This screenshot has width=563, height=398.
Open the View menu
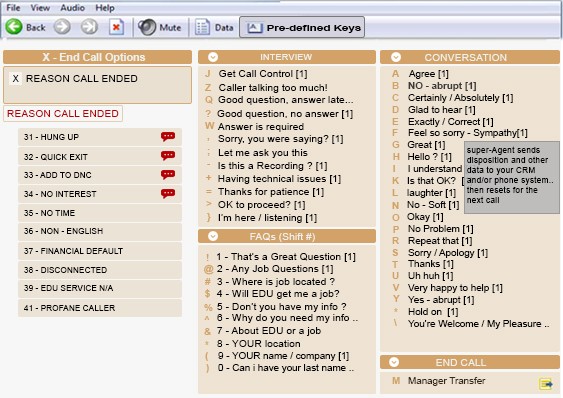[40, 8]
